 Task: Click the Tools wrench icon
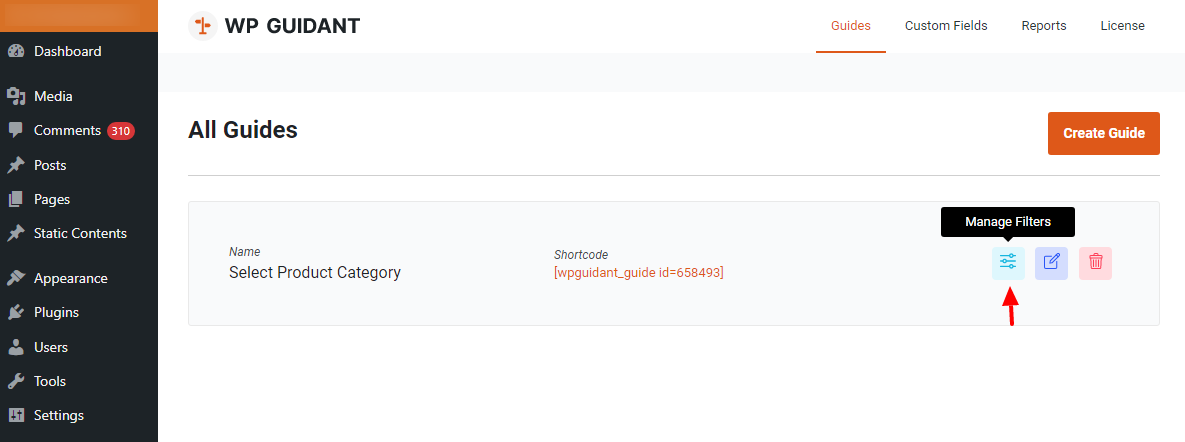[x=16, y=381]
